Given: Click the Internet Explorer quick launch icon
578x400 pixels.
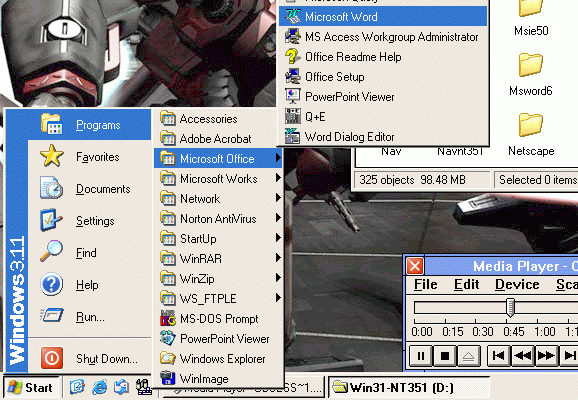Looking at the screenshot, I should point(100,387).
